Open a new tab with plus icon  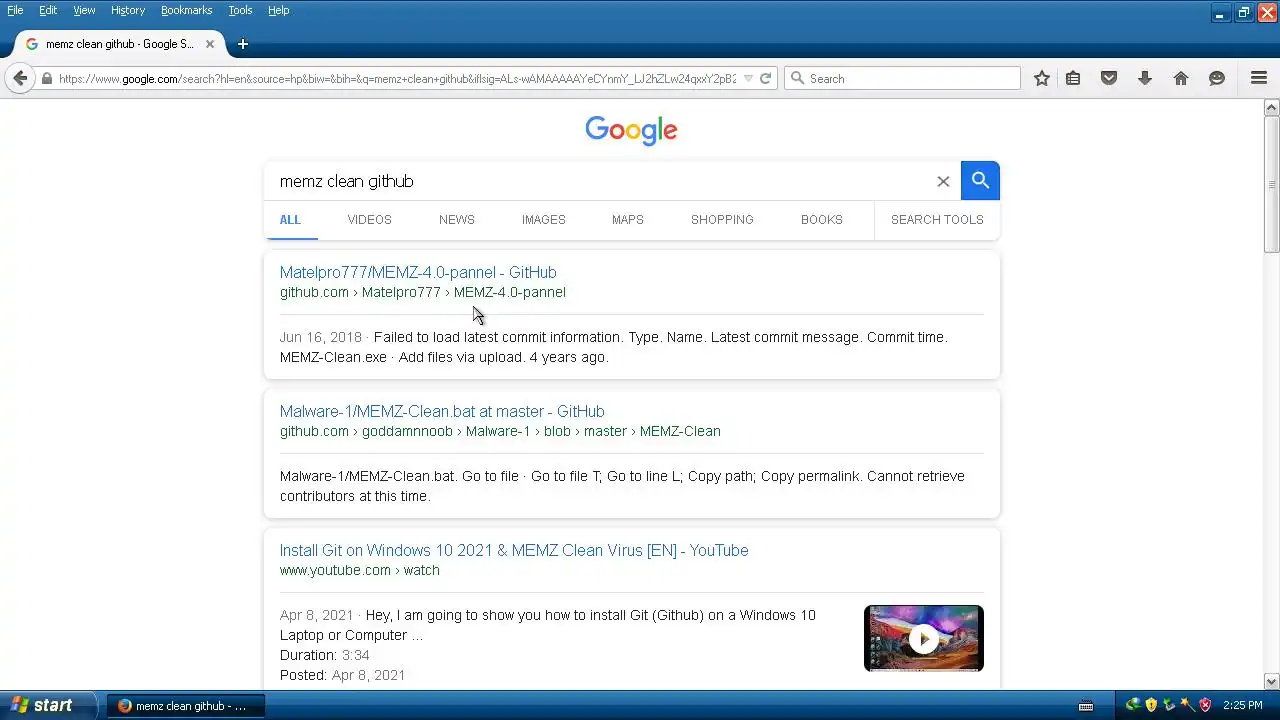(x=243, y=44)
